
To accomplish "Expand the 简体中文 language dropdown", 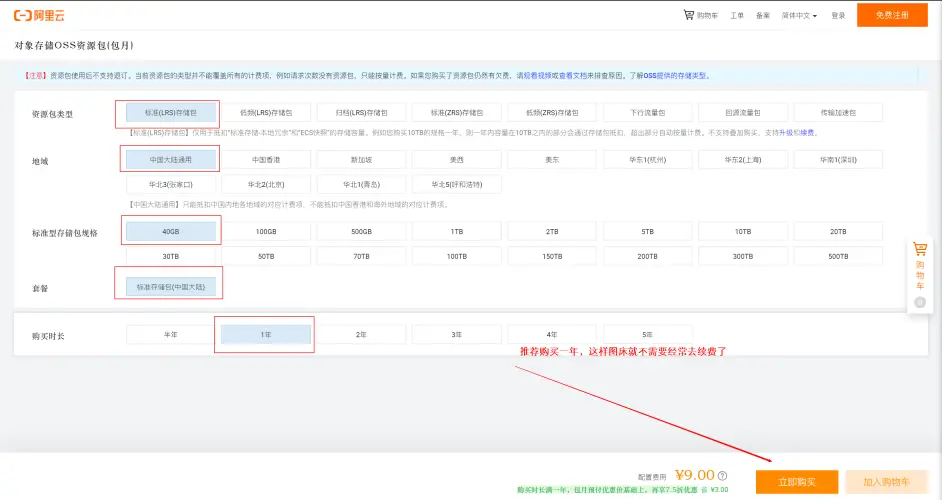I will click(799, 16).
